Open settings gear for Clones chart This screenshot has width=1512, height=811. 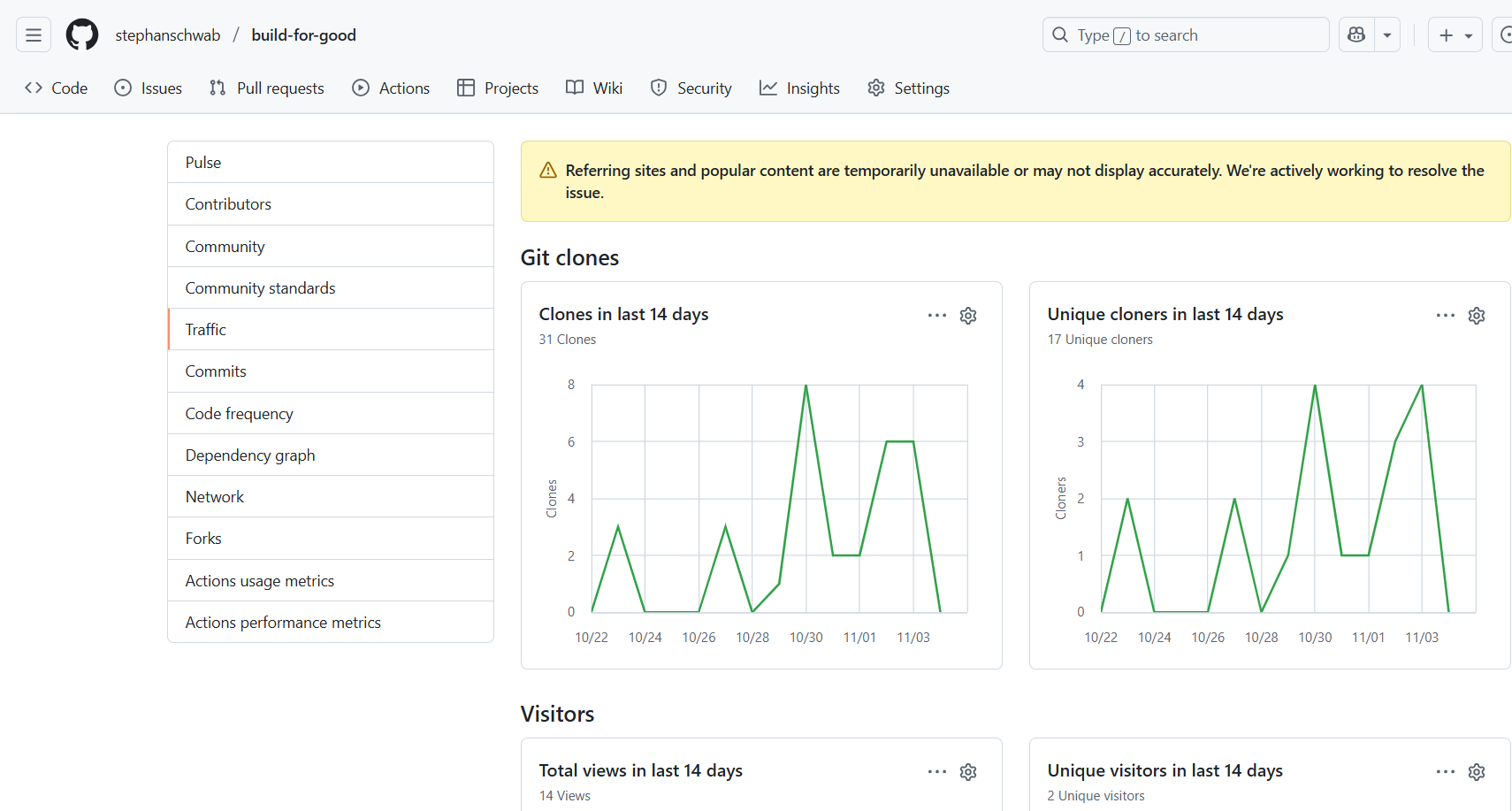pos(968,316)
